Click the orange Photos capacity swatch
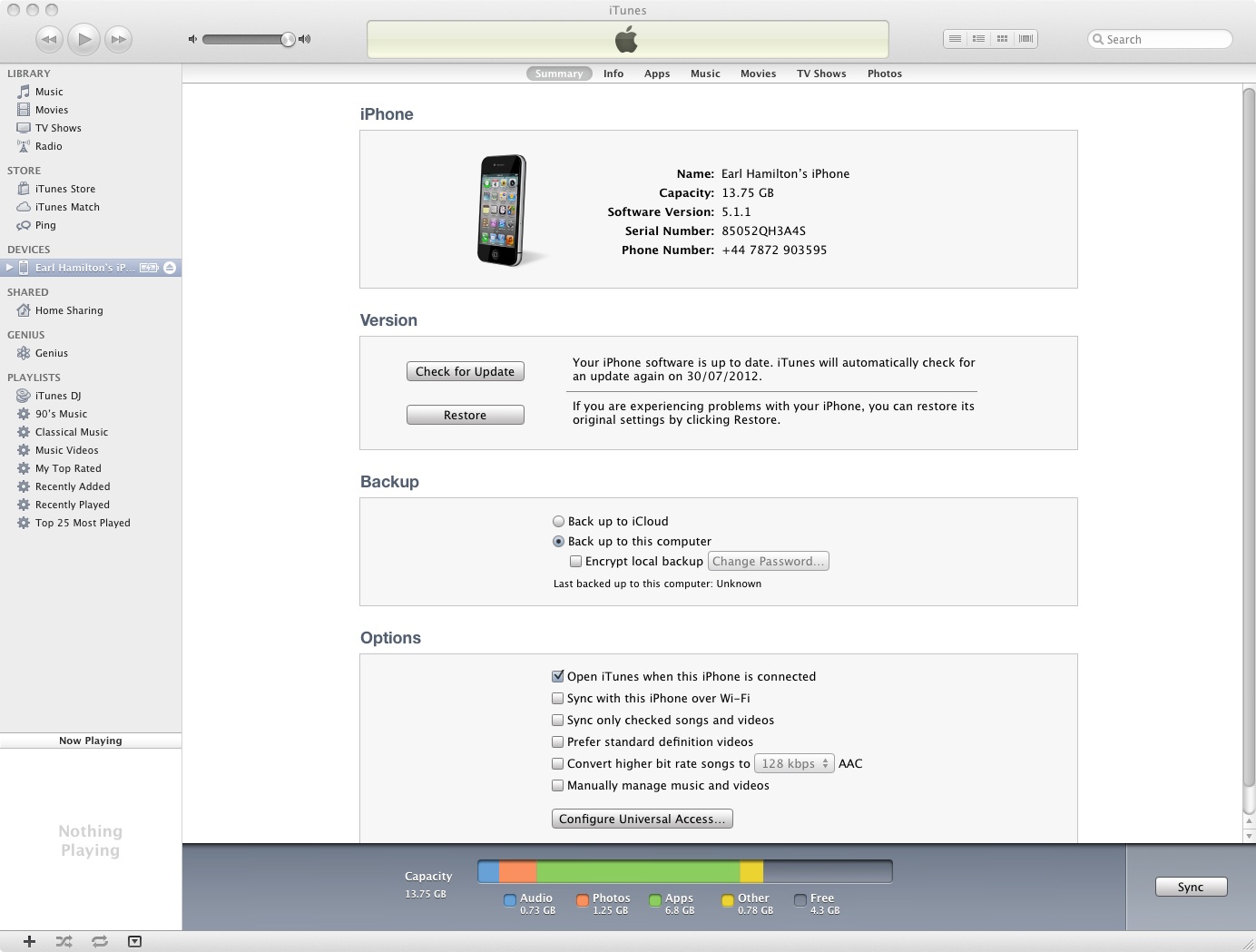The height and width of the screenshot is (952, 1256). [x=583, y=900]
